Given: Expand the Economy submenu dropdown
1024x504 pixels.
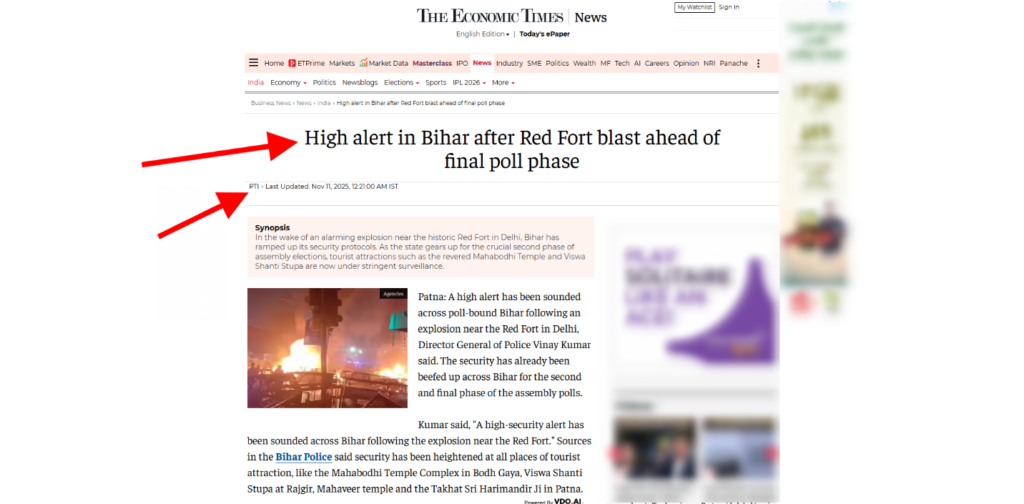Looking at the screenshot, I should pos(288,83).
